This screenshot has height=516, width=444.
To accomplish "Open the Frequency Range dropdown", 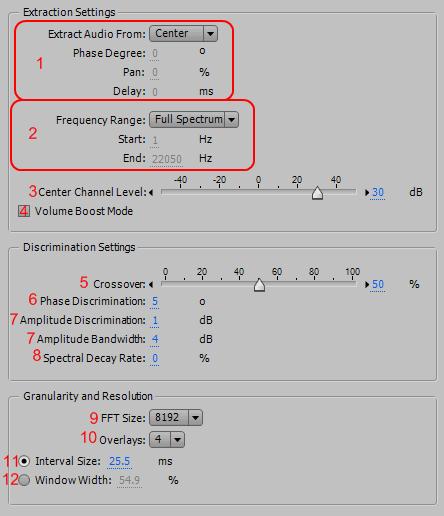I will (194, 119).
